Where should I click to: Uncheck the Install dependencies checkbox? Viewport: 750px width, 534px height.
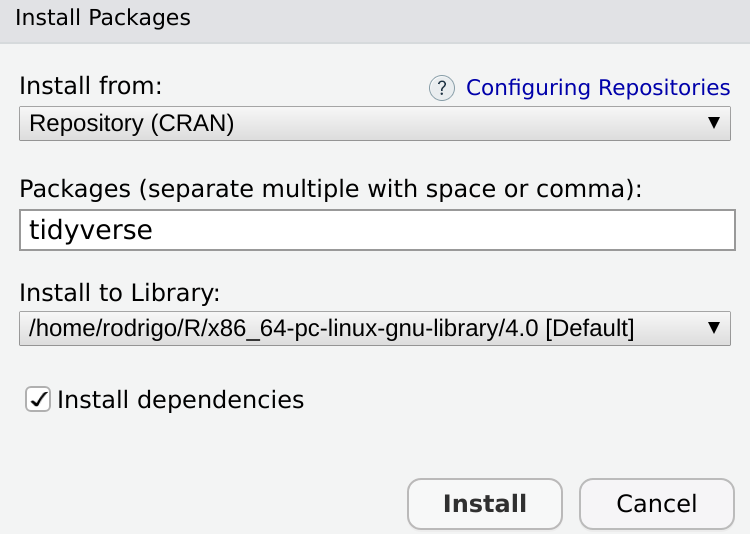[x=38, y=400]
